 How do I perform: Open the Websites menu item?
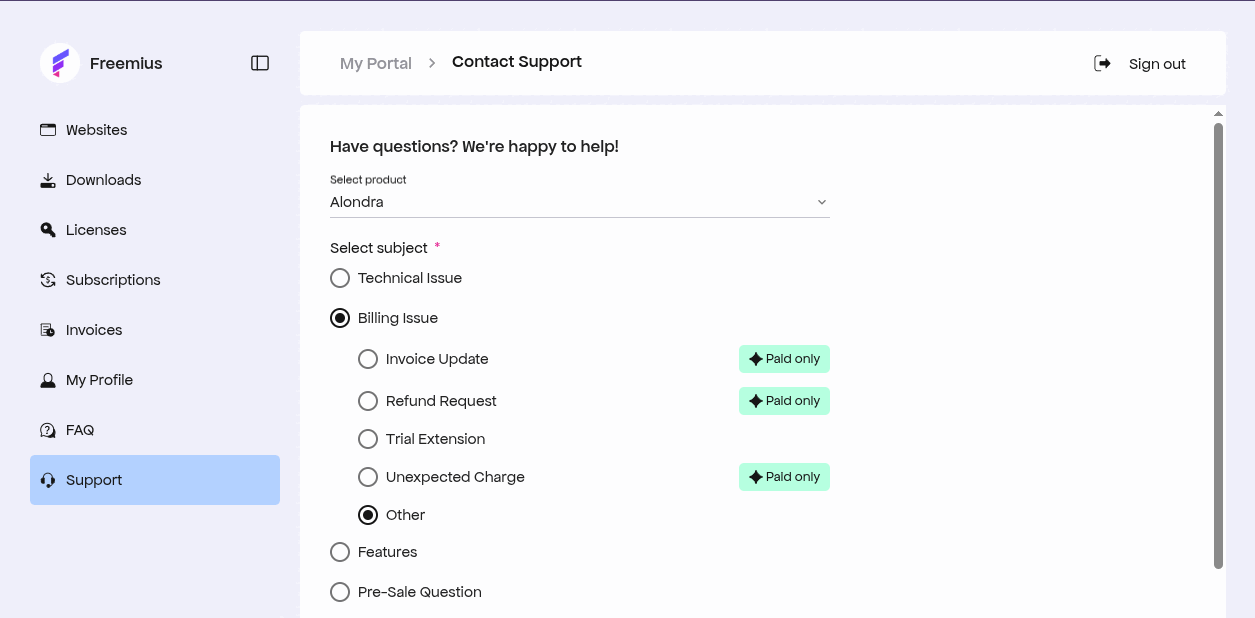155,130
